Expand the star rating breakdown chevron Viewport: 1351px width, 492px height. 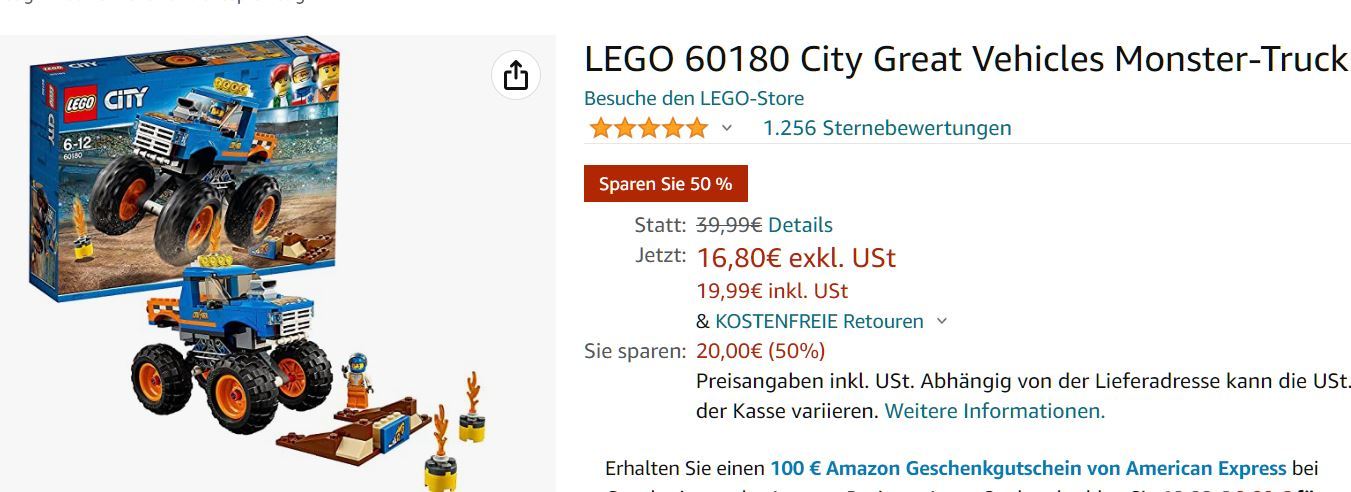[727, 128]
